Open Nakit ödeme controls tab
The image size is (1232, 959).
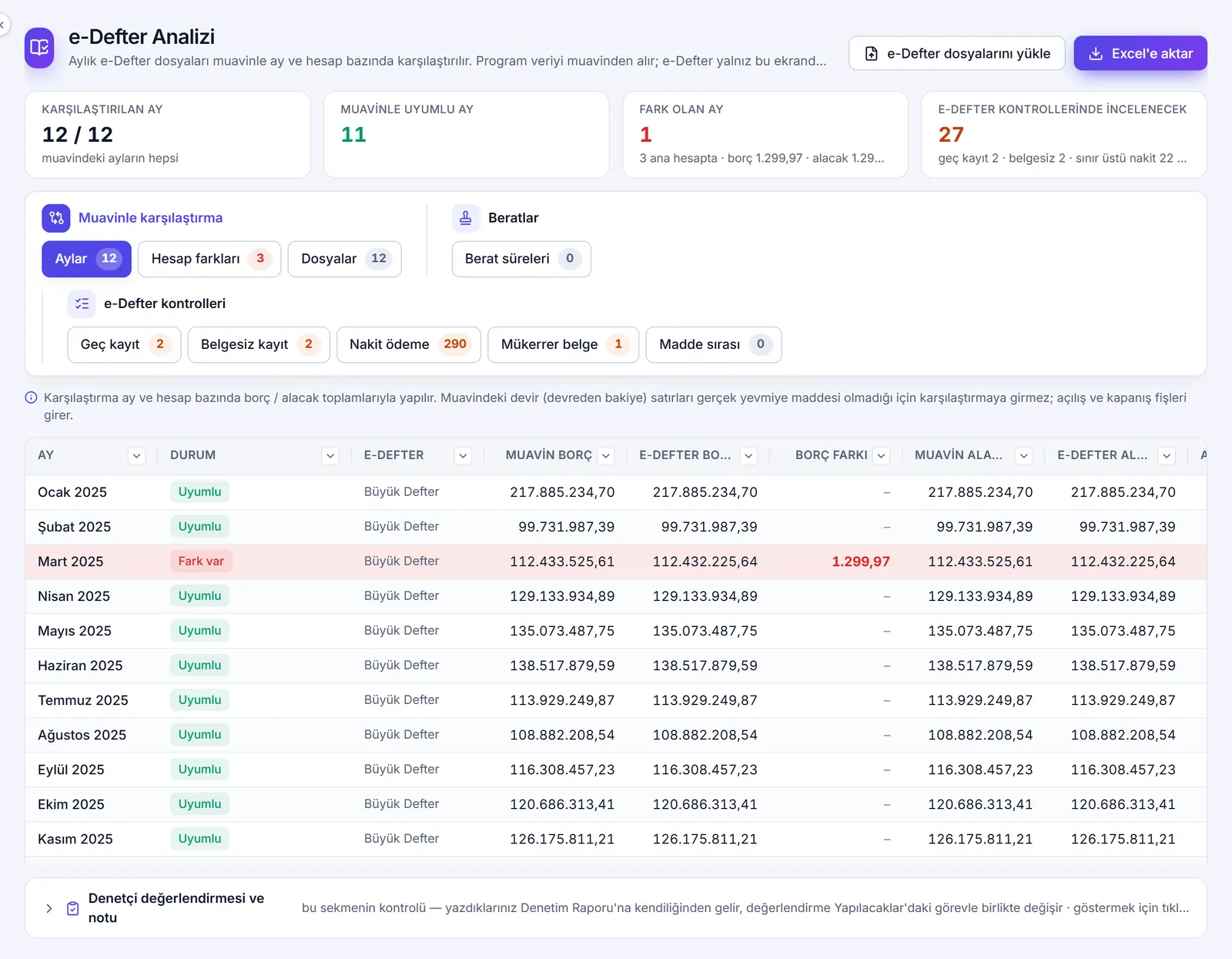point(409,344)
